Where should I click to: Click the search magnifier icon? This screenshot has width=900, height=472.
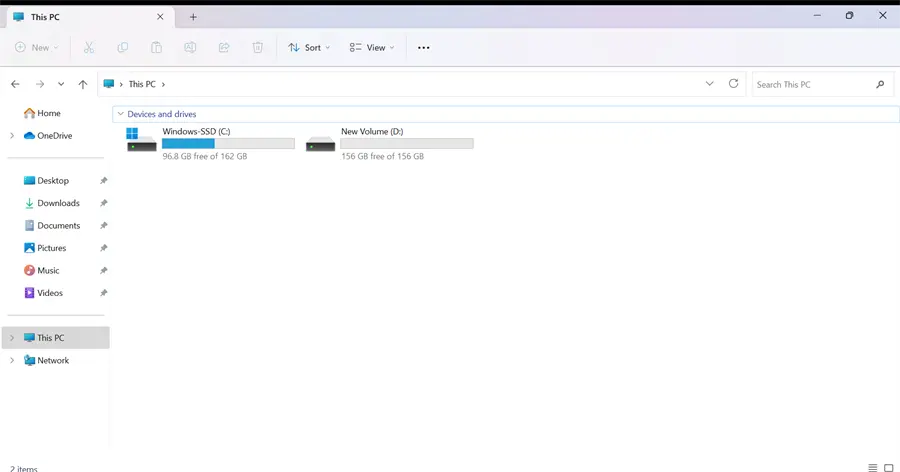[880, 84]
